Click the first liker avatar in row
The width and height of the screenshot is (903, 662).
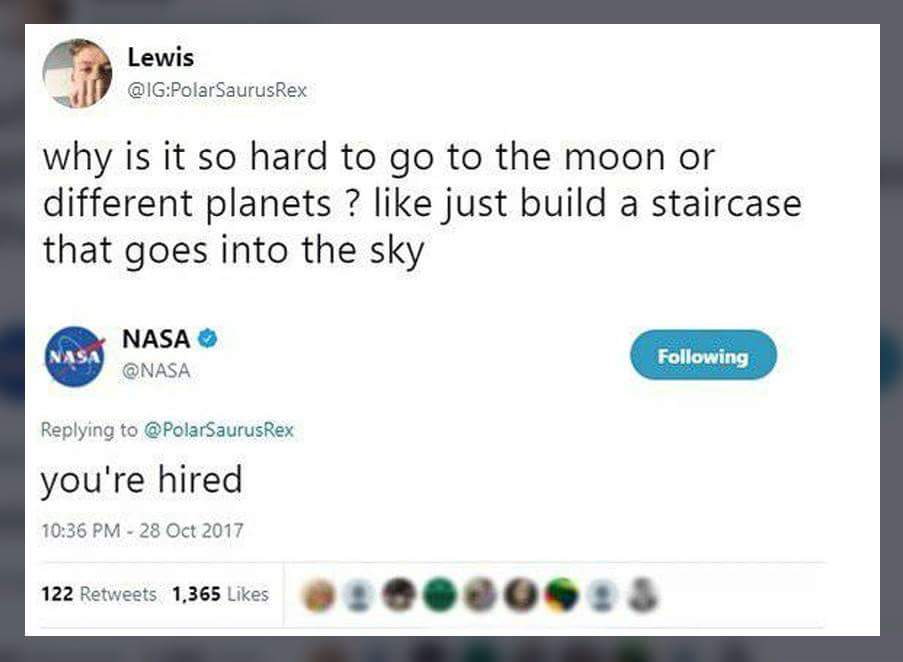coord(320,595)
